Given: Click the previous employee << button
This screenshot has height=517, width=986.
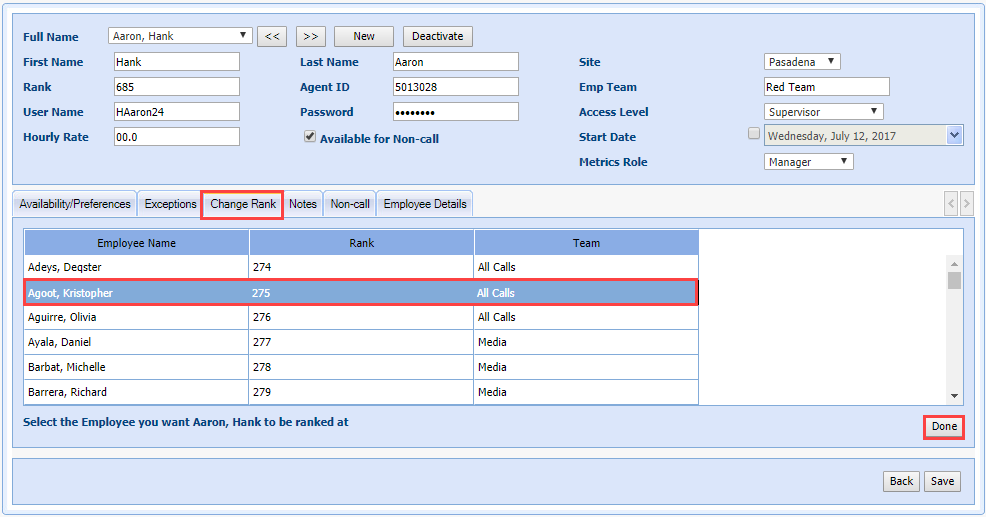Looking at the screenshot, I should [272, 36].
